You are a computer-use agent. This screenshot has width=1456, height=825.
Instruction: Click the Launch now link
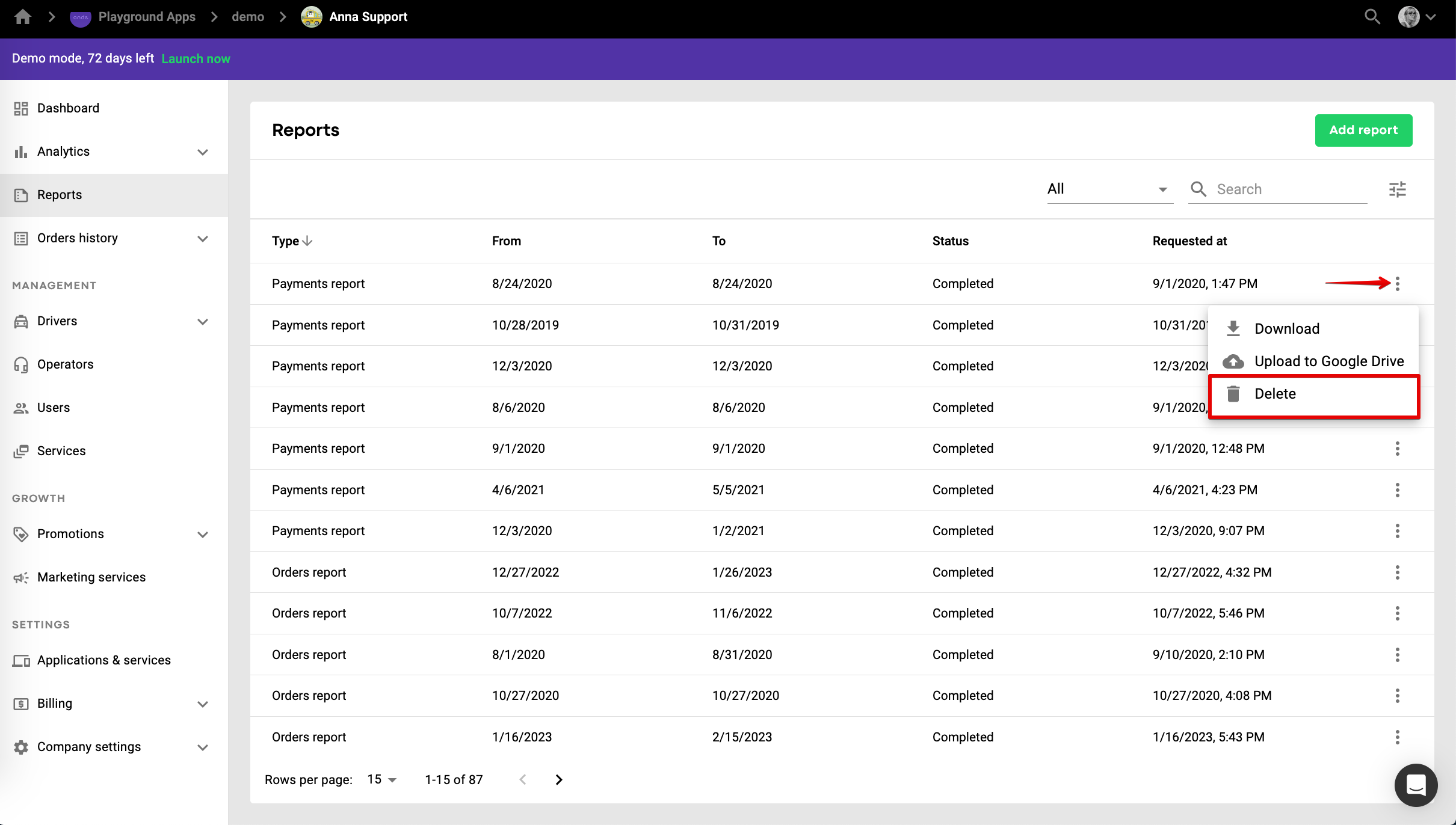196,59
